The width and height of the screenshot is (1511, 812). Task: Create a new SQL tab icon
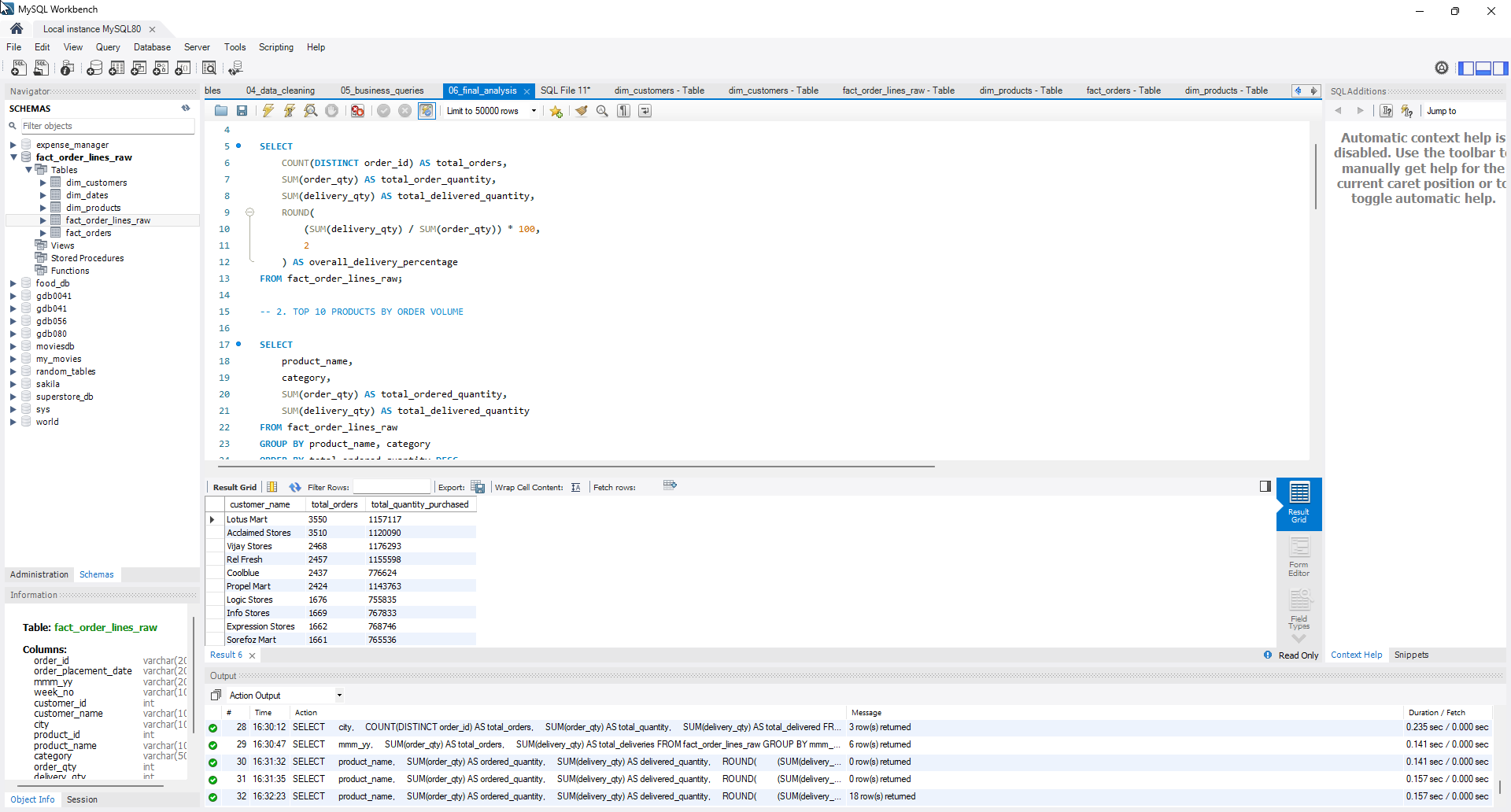click(x=19, y=68)
